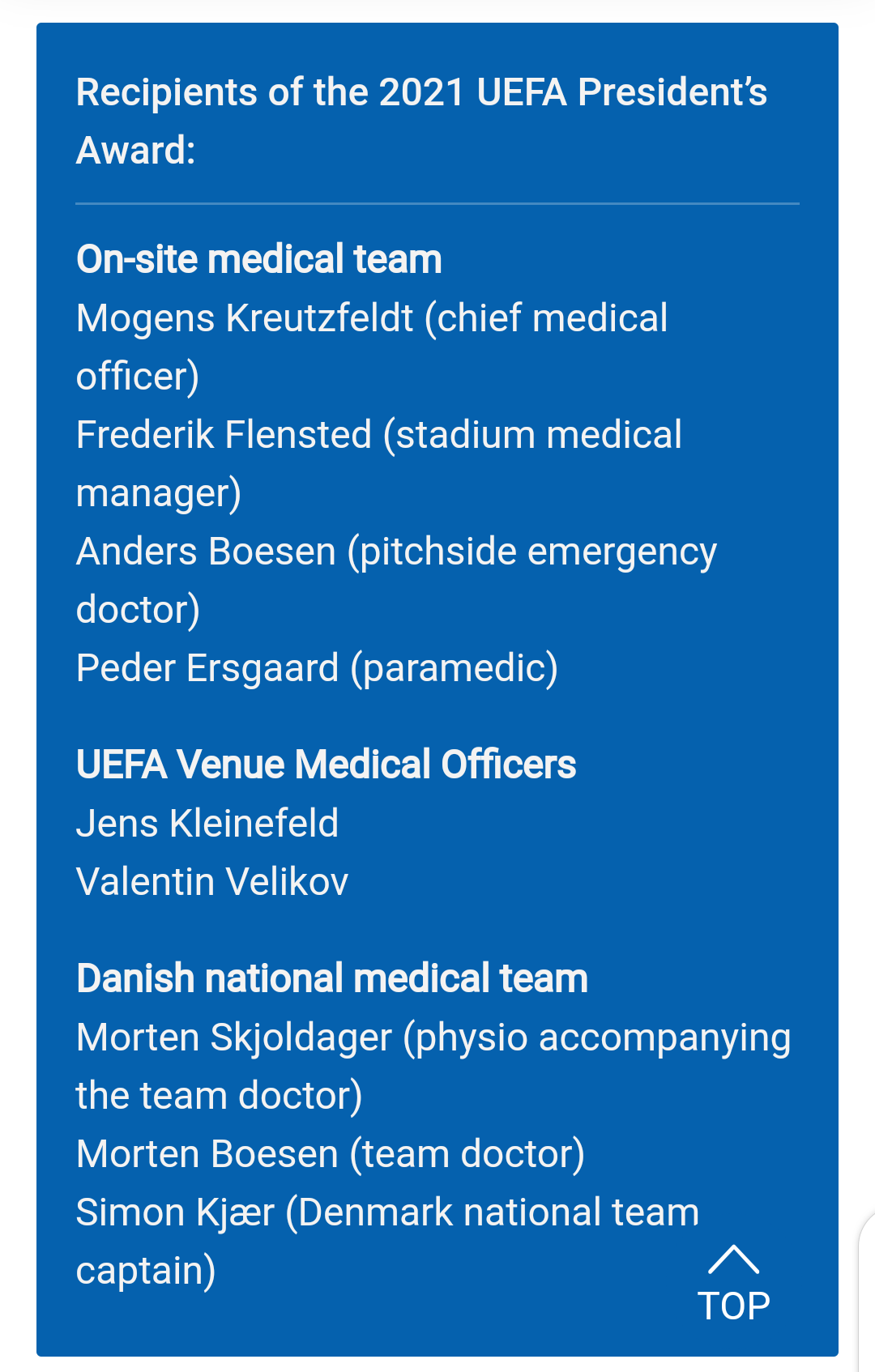The height and width of the screenshot is (1372, 875).
Task: Click the name Jens Kleinefeld
Action: point(207,823)
